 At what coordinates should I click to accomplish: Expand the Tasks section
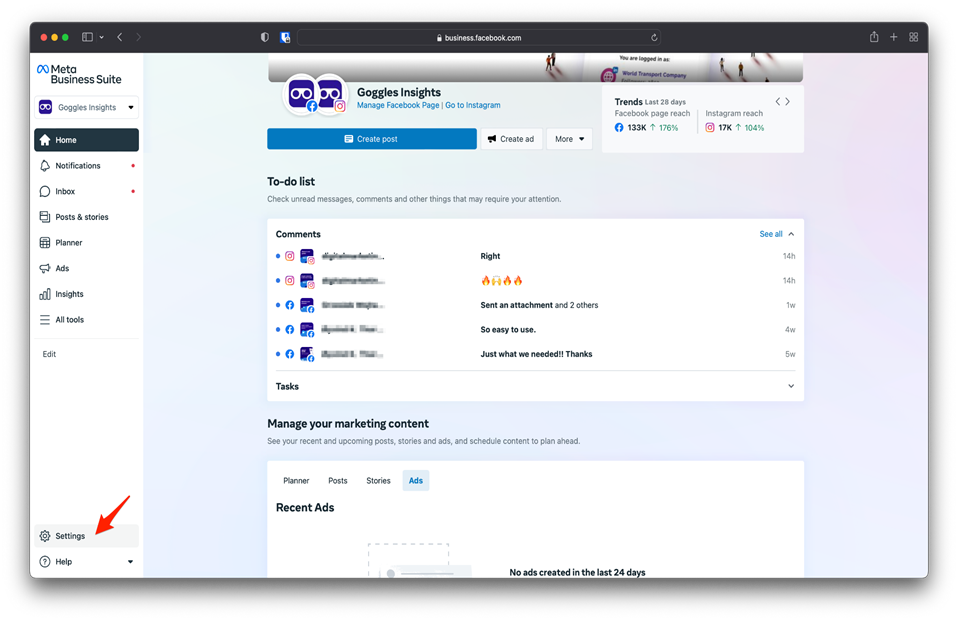tap(790, 386)
